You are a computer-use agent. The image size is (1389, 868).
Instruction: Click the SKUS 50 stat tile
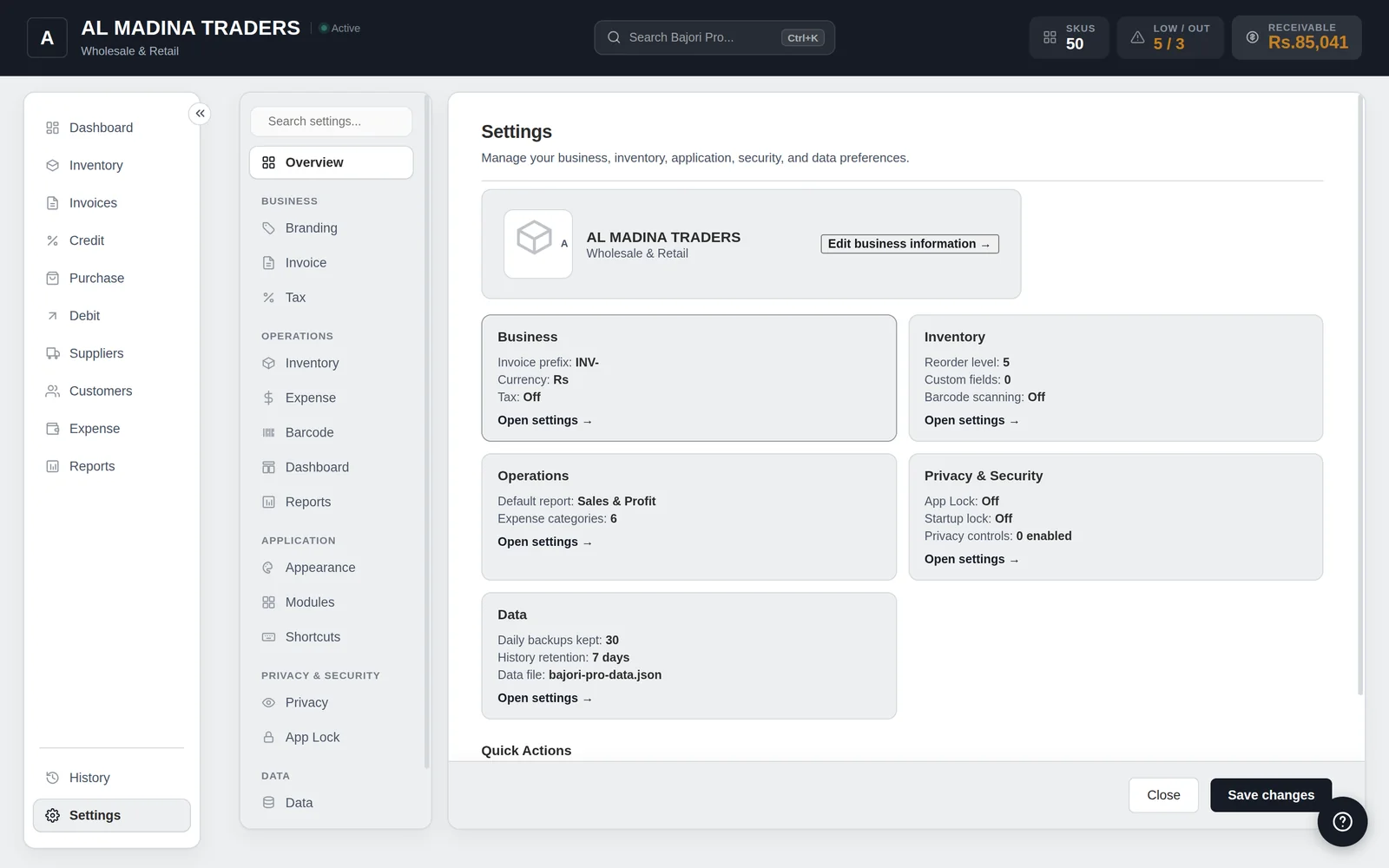[1069, 37]
